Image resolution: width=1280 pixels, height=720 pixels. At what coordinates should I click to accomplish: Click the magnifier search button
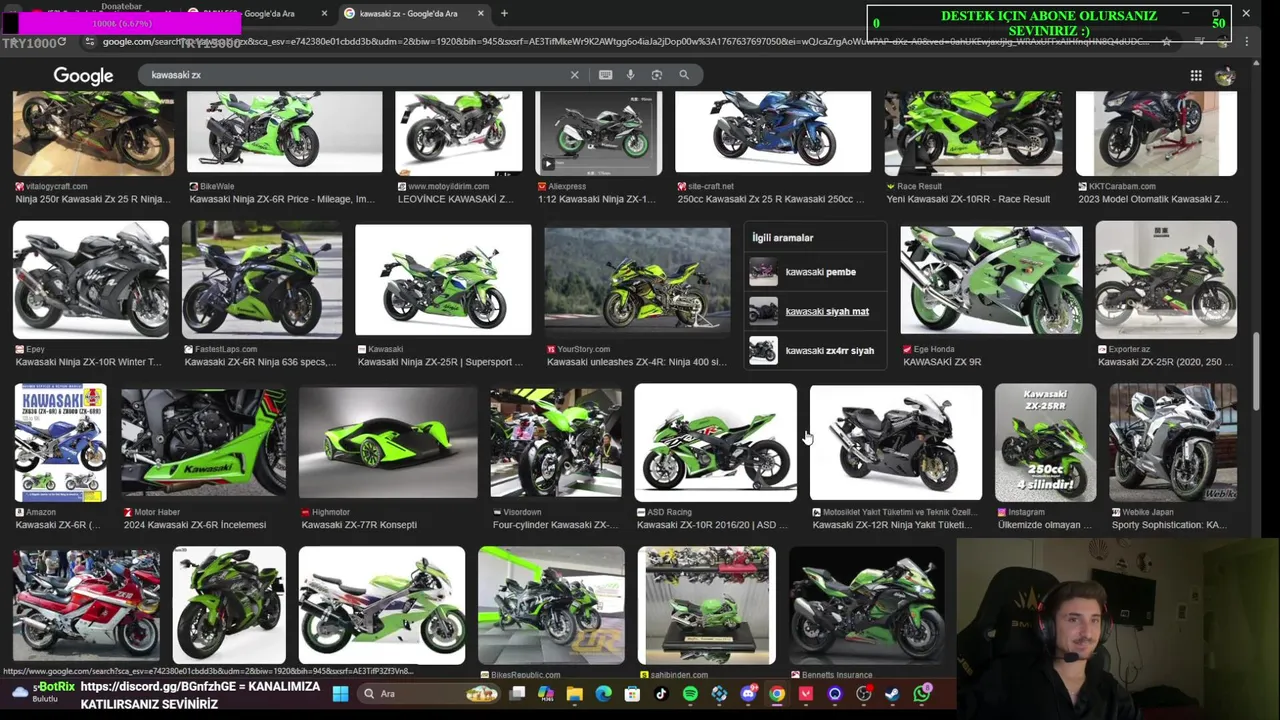[x=684, y=75]
